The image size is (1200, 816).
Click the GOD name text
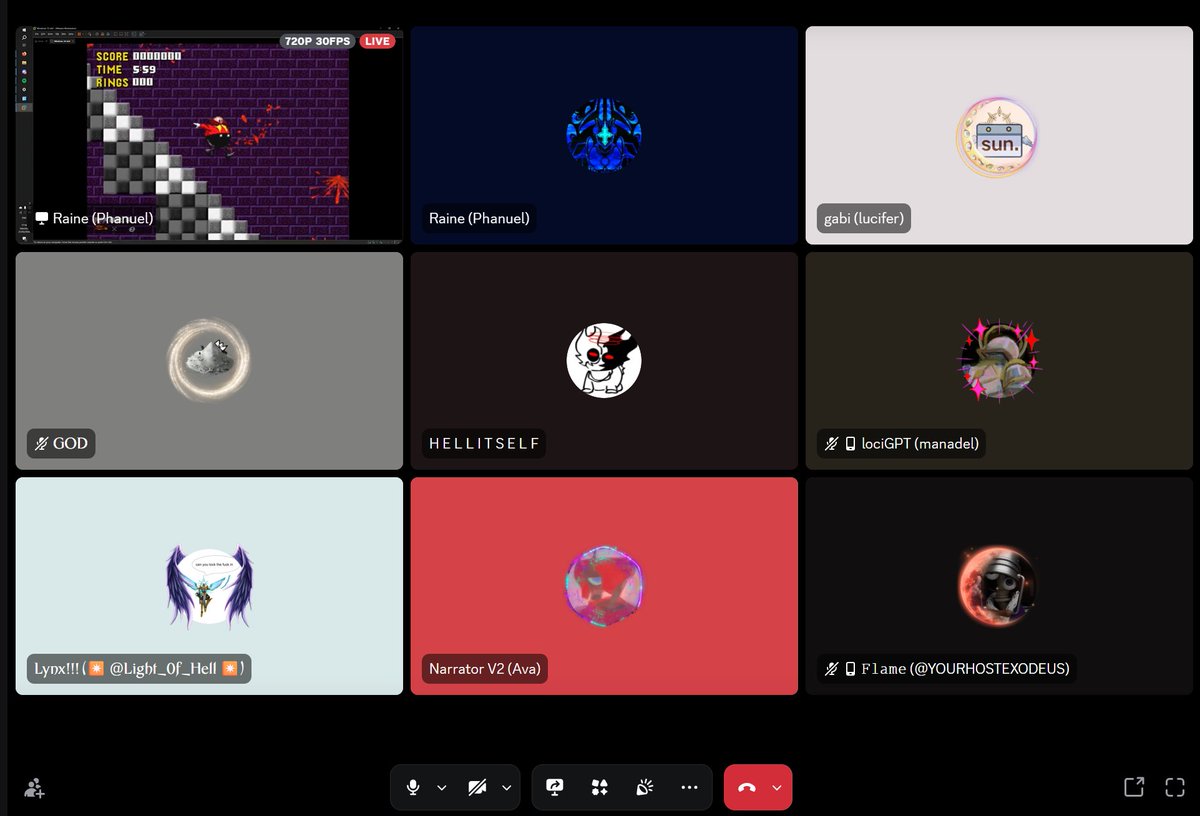(70, 444)
